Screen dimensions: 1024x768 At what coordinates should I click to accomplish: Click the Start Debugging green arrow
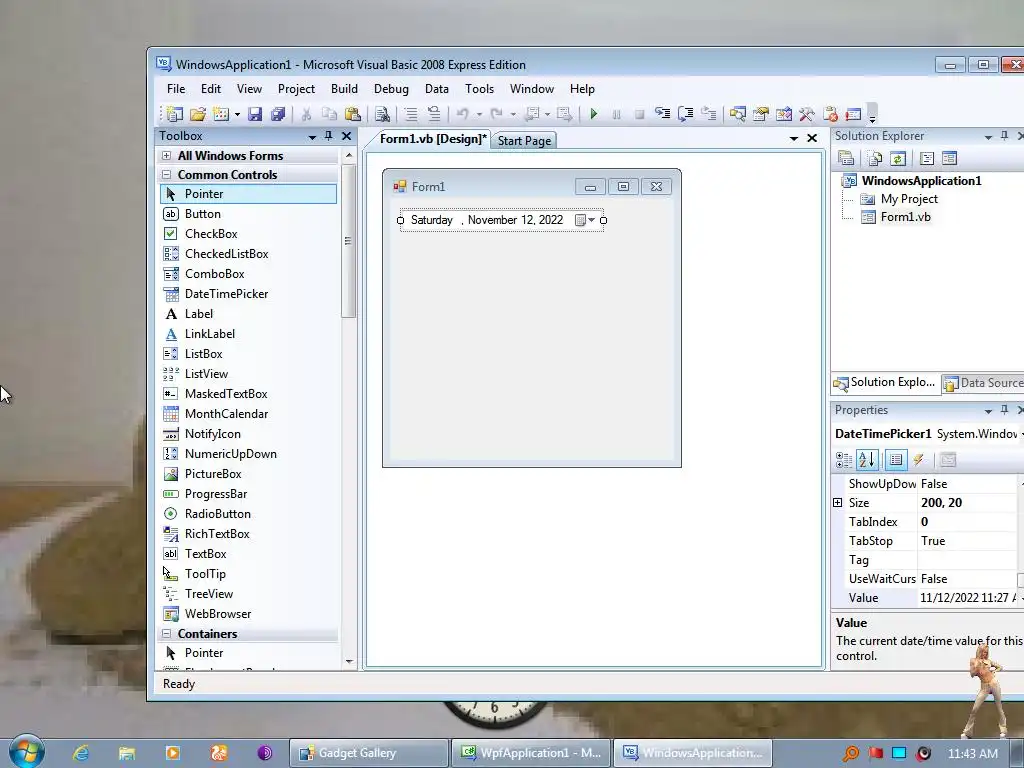click(594, 114)
